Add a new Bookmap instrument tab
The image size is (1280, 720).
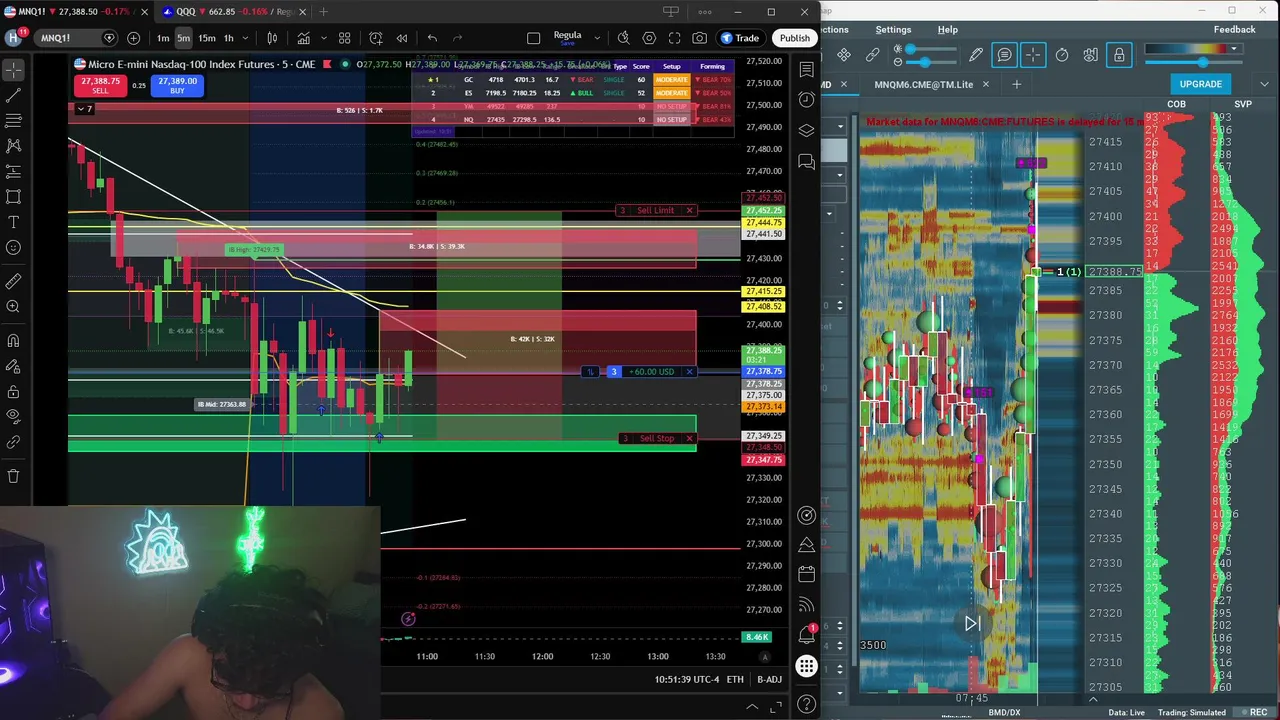1016,85
